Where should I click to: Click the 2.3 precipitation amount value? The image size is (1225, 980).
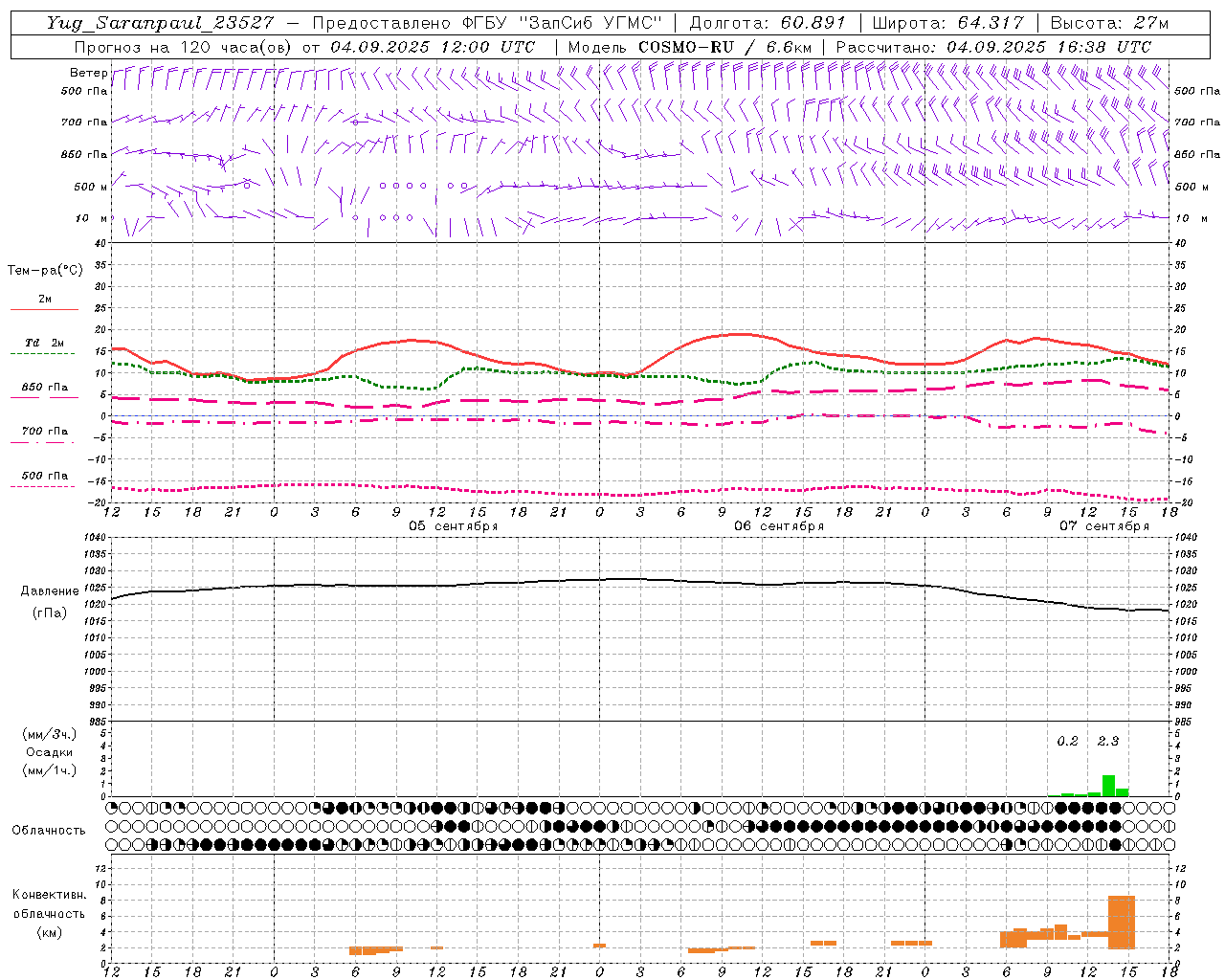(x=1107, y=742)
